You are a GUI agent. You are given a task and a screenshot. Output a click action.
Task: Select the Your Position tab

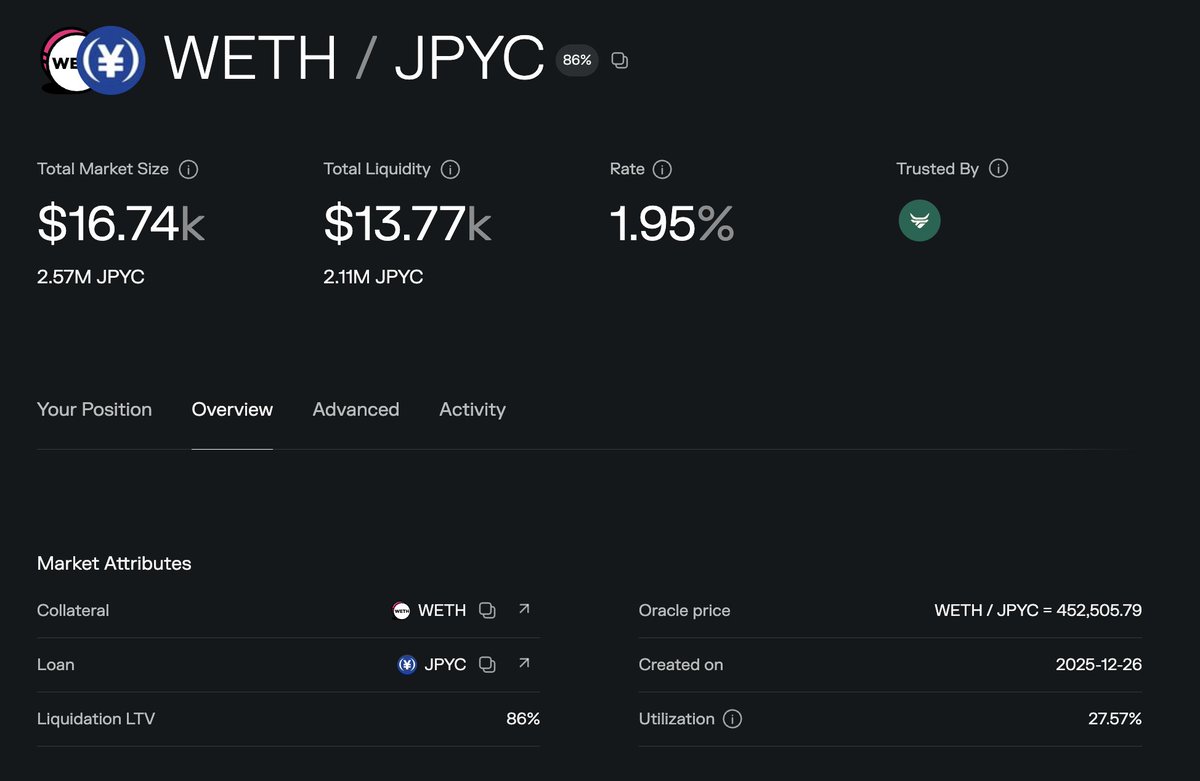(94, 409)
